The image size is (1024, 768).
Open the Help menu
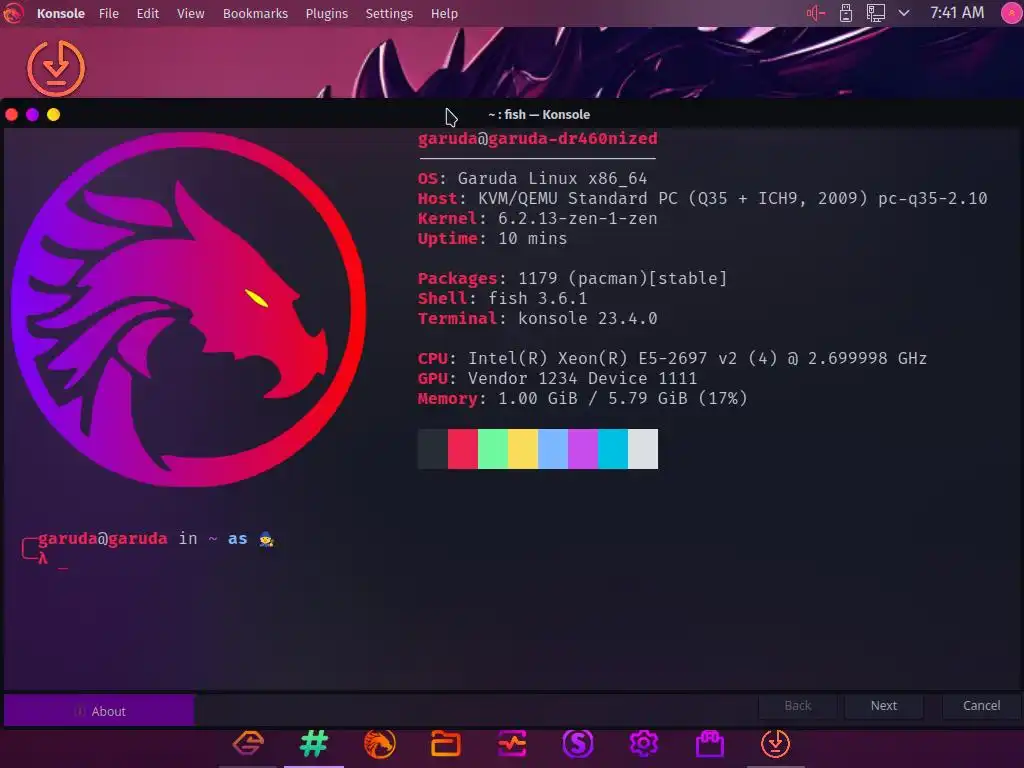444,14
